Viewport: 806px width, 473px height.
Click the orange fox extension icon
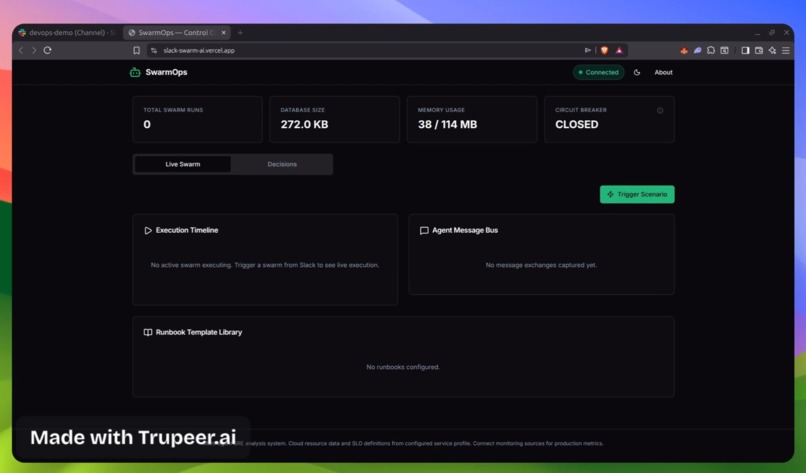point(684,50)
